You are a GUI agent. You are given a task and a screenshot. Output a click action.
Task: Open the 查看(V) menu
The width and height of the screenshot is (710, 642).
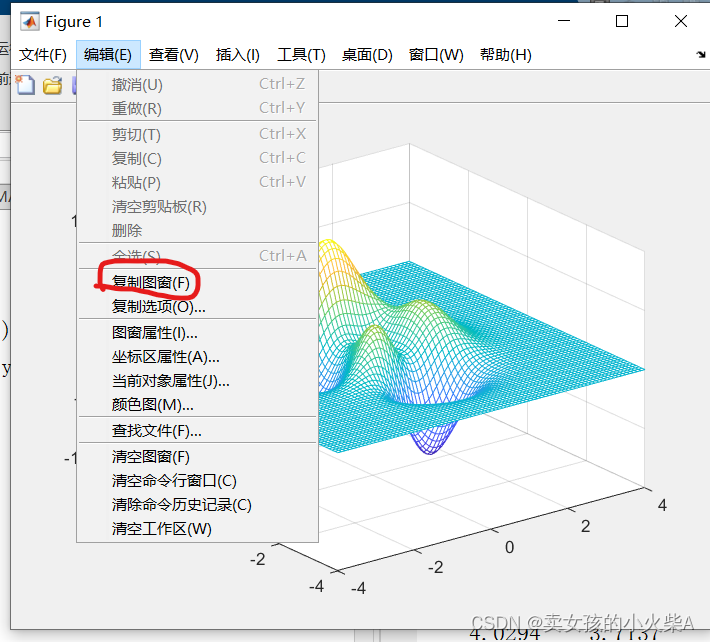(173, 55)
